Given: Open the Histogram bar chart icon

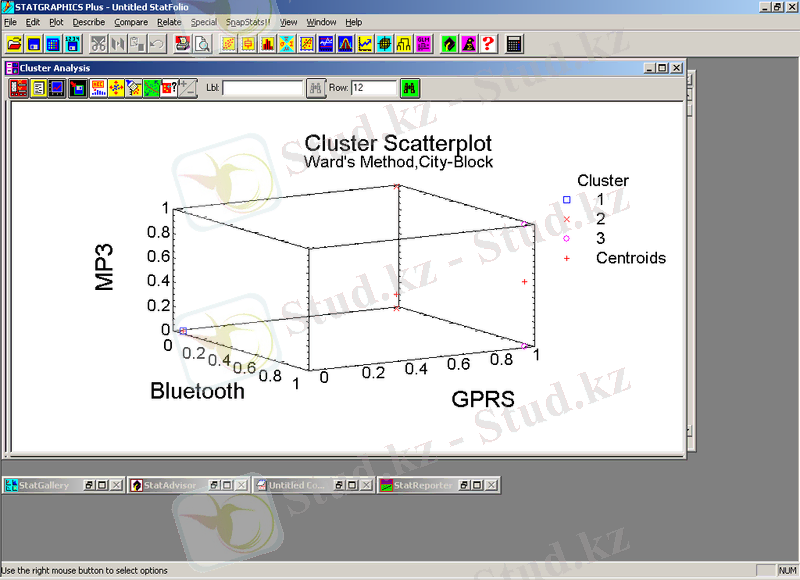Looking at the screenshot, I should click(267, 44).
